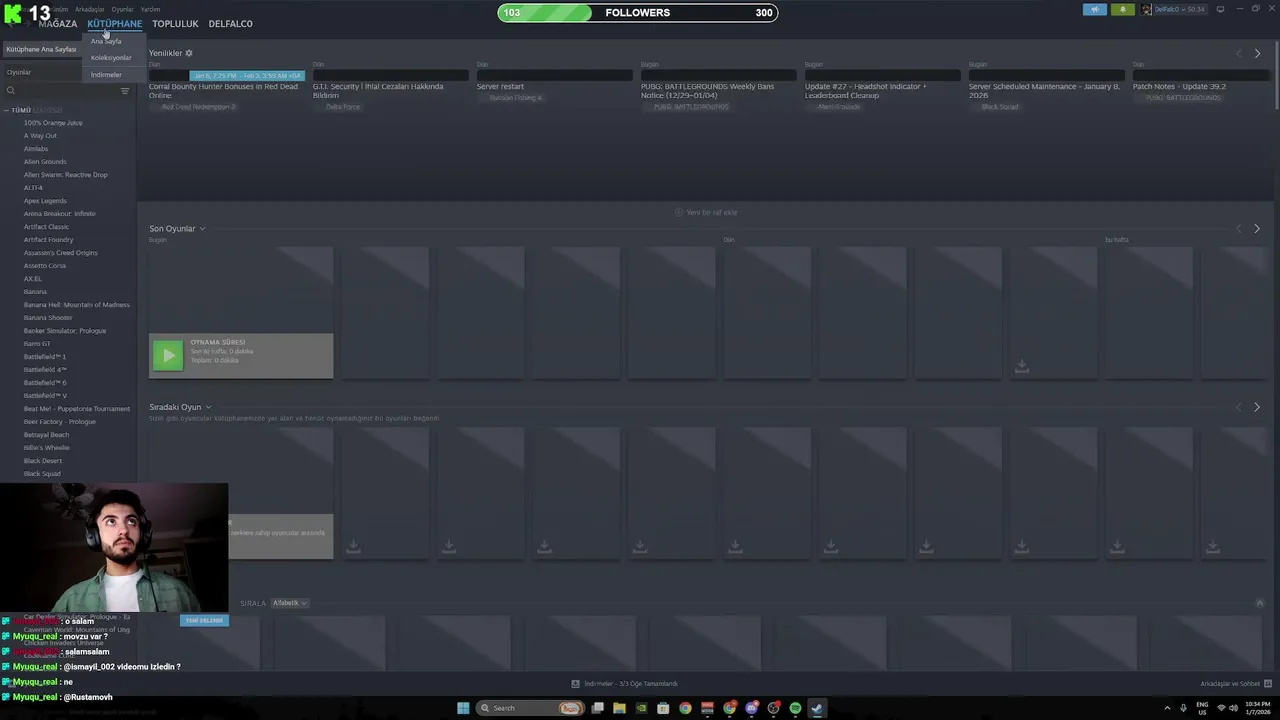
Task: Select İndirmeler from the dropdown menu
Action: tap(106, 75)
